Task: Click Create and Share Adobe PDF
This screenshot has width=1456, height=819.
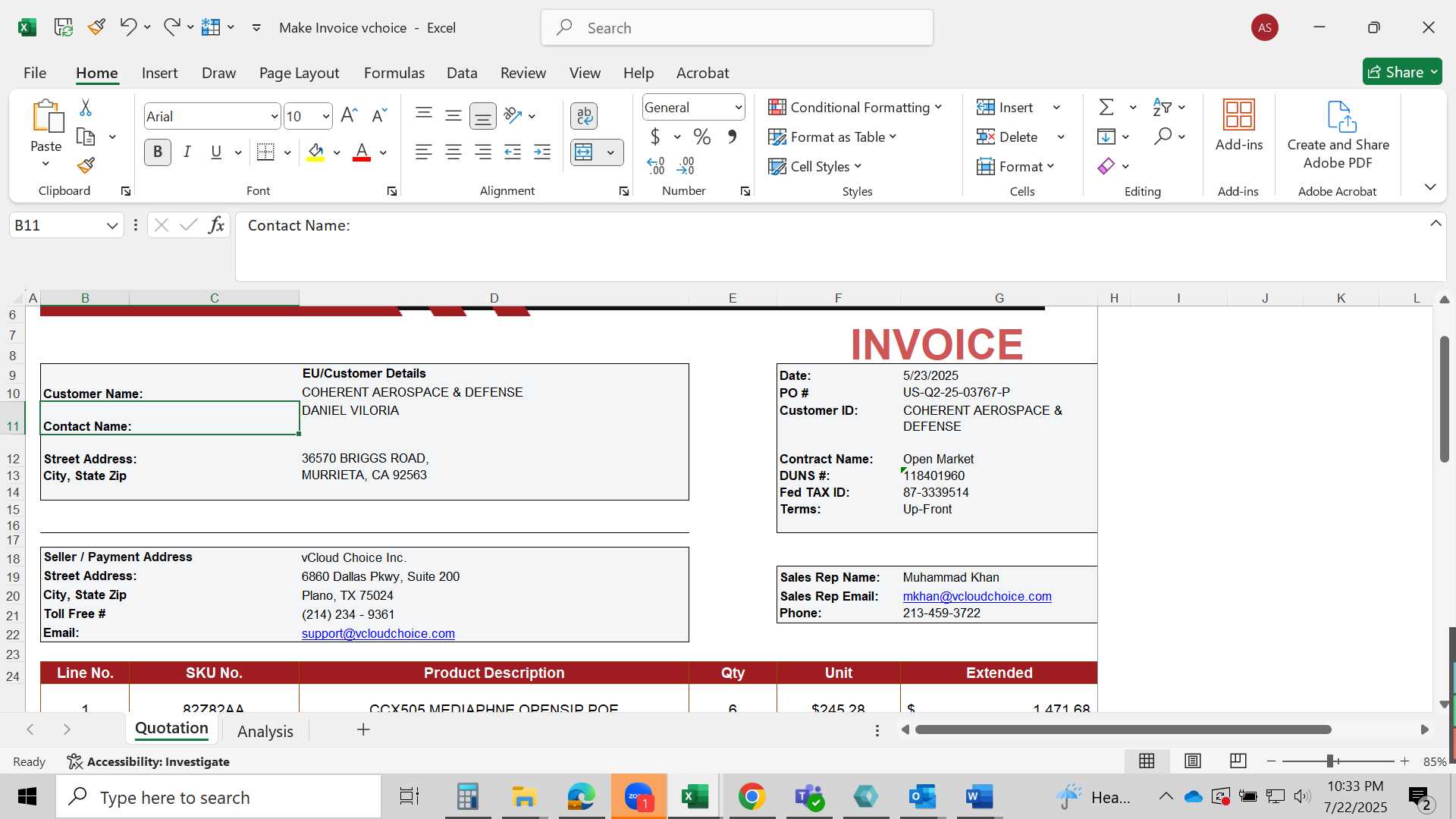Action: pos(1338,135)
